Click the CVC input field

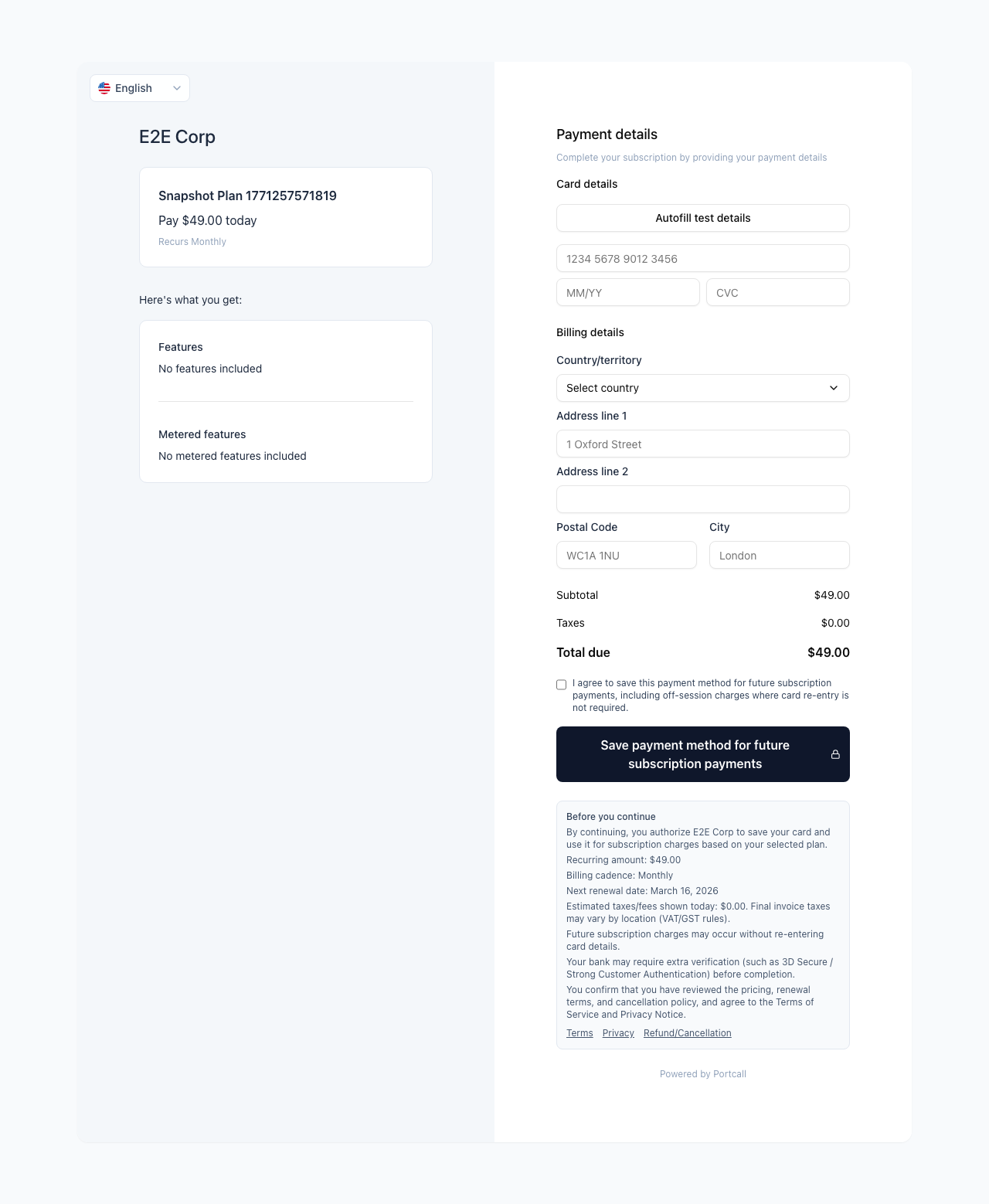[777, 293]
